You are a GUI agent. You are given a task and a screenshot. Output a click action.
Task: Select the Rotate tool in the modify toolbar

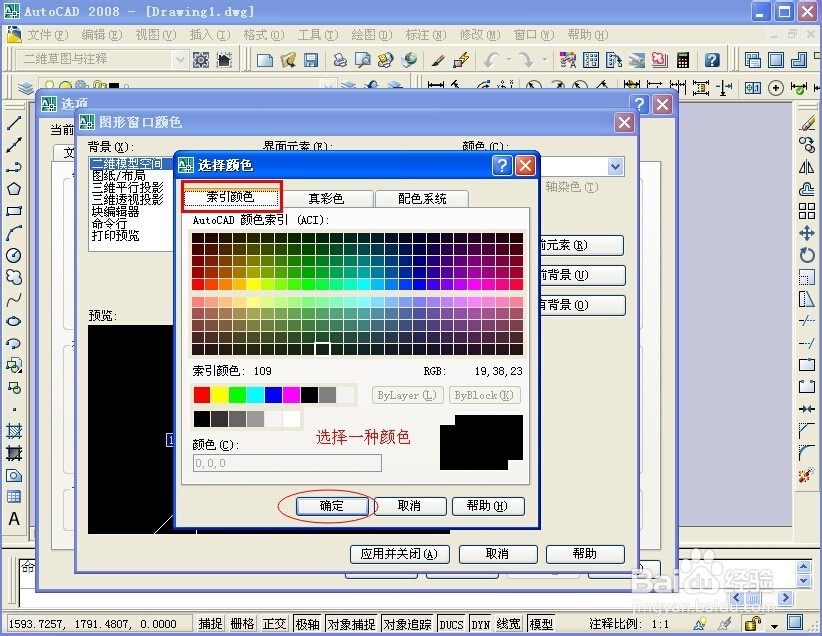(x=807, y=255)
